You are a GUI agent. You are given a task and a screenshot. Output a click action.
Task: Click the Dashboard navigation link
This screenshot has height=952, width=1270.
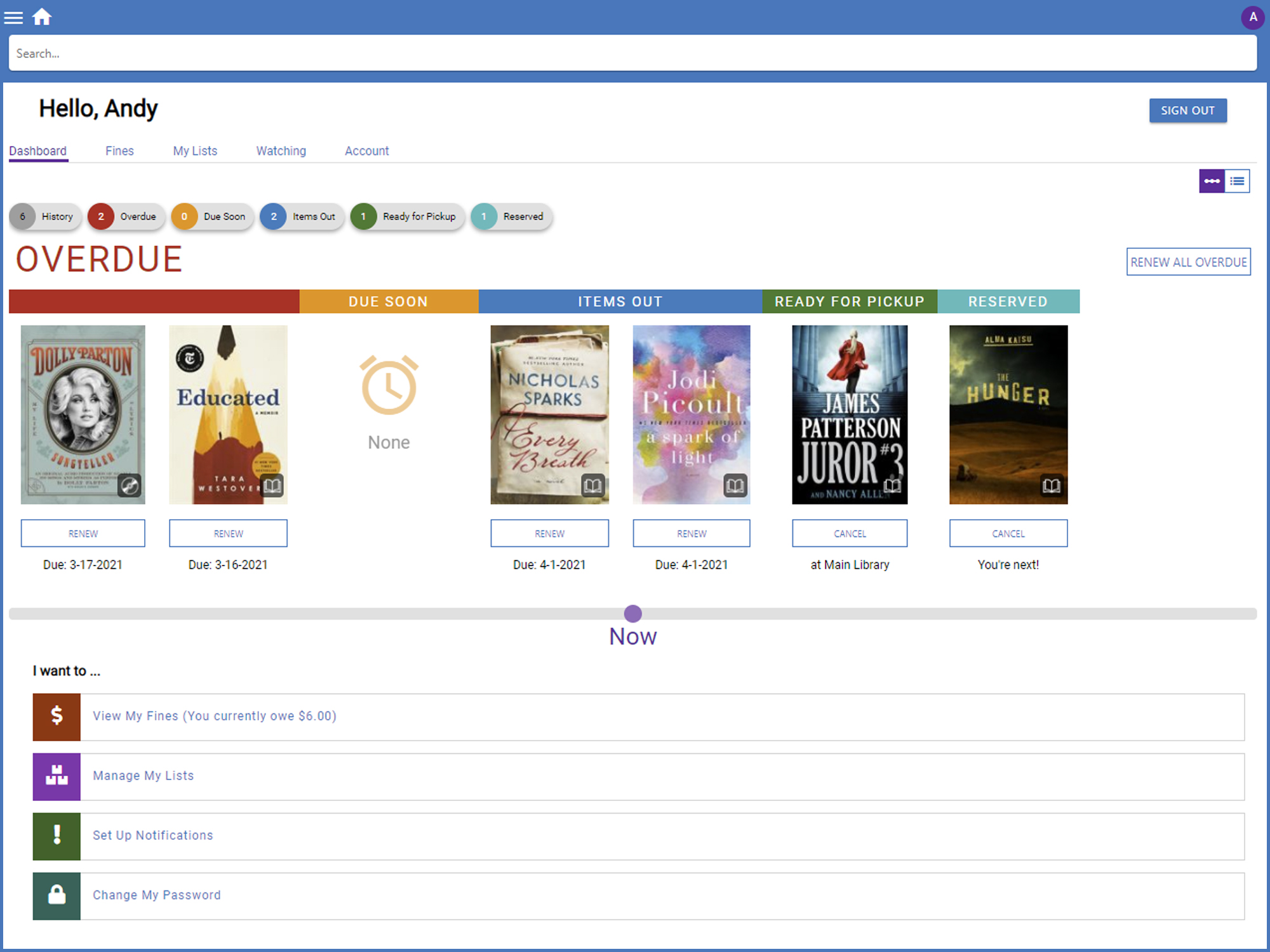point(37,151)
